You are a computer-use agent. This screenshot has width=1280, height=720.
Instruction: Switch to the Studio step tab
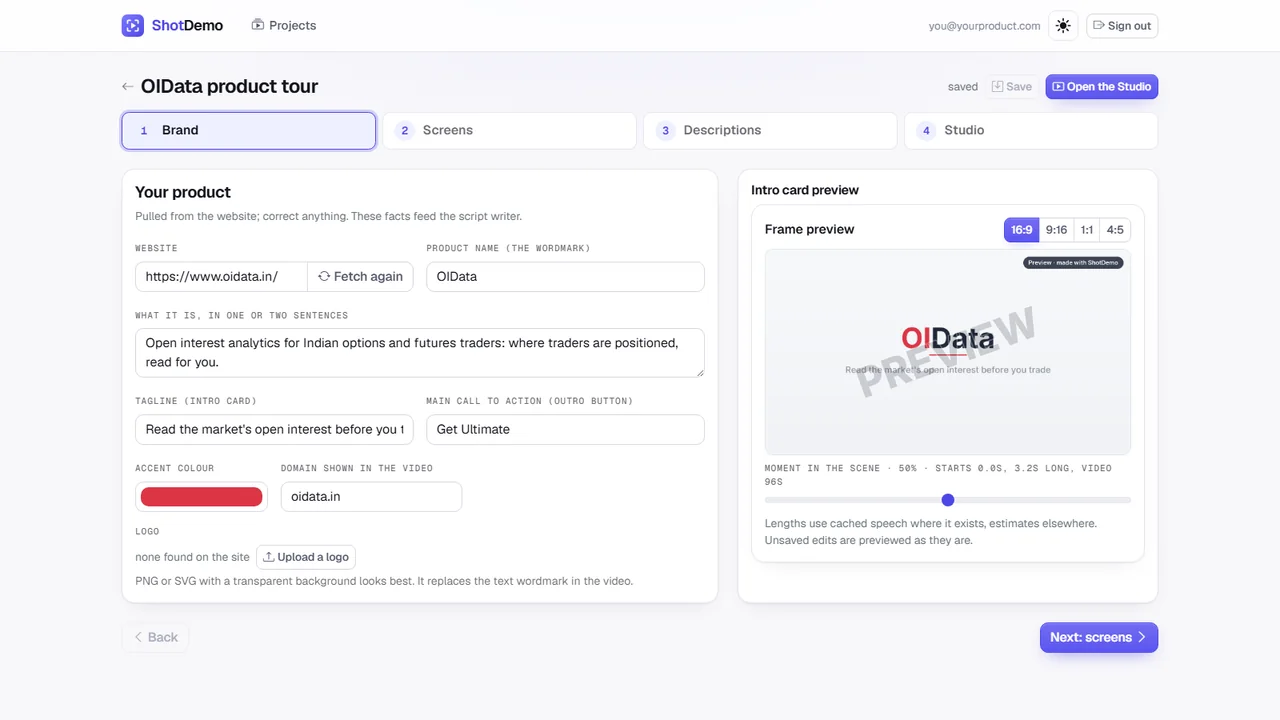pyautogui.click(x=1031, y=131)
